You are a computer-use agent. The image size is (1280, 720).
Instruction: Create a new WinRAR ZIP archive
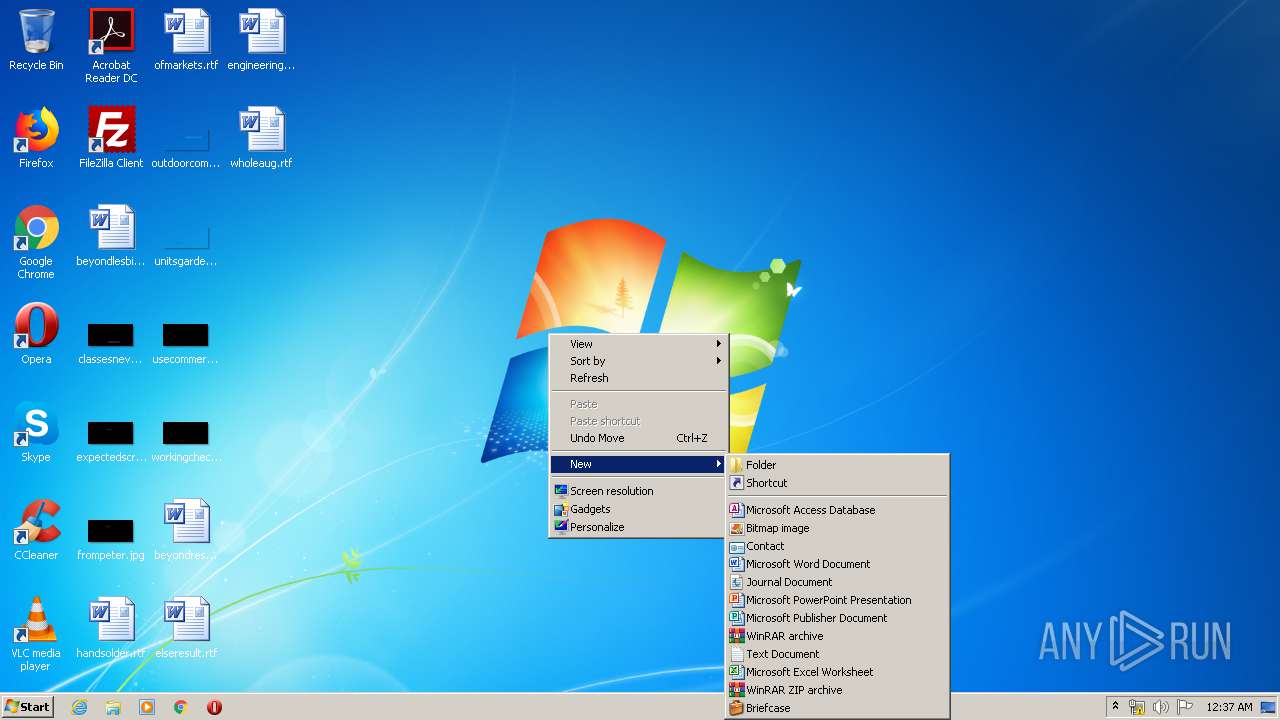pos(837,690)
